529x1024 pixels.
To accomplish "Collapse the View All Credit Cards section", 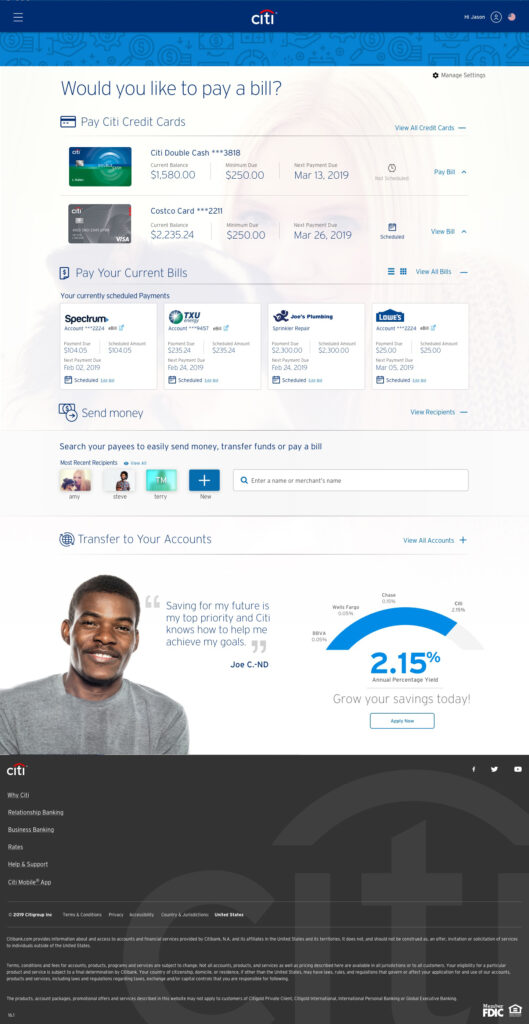I will pos(462,128).
